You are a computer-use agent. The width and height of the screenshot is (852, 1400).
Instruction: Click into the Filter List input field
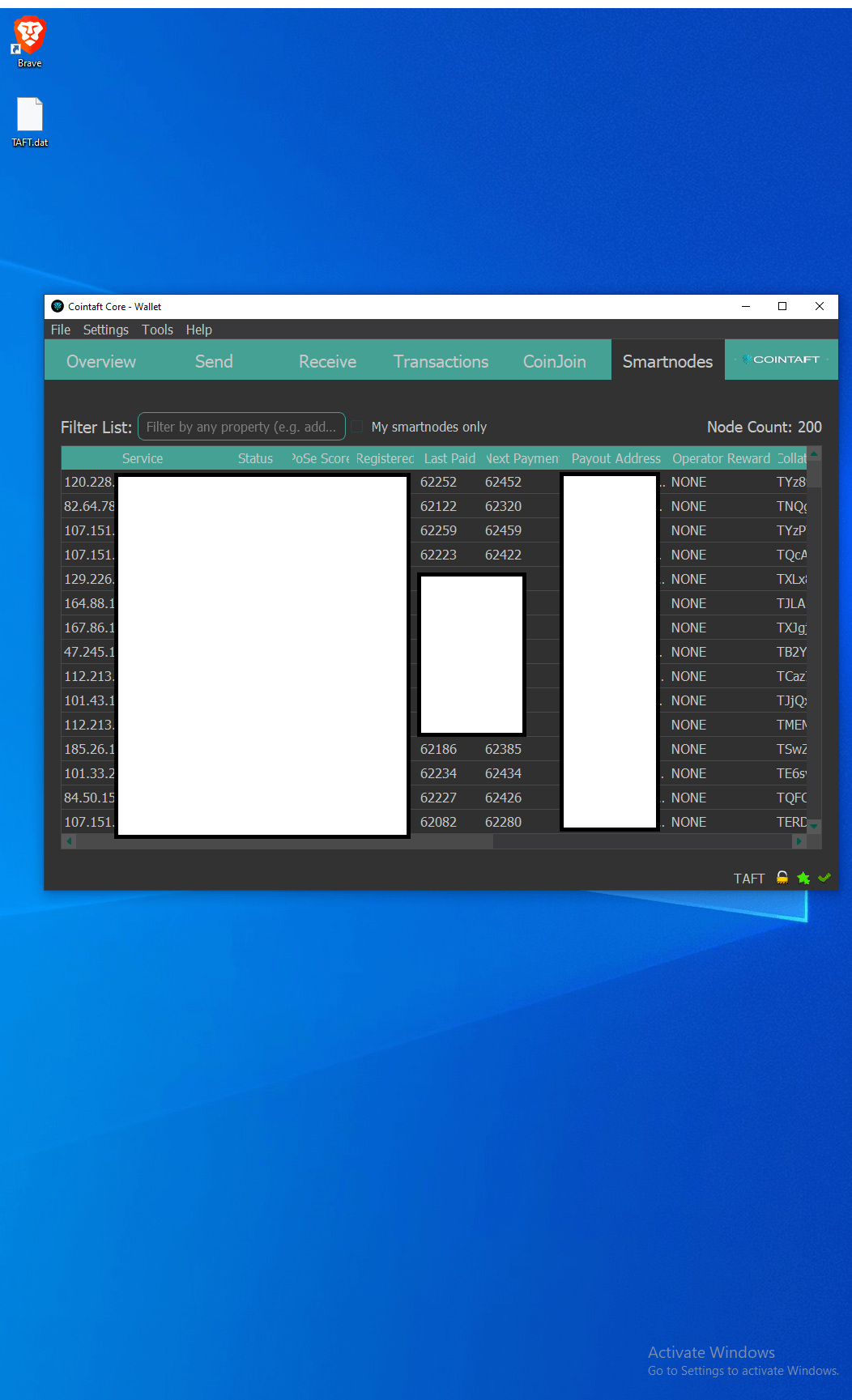click(x=241, y=427)
